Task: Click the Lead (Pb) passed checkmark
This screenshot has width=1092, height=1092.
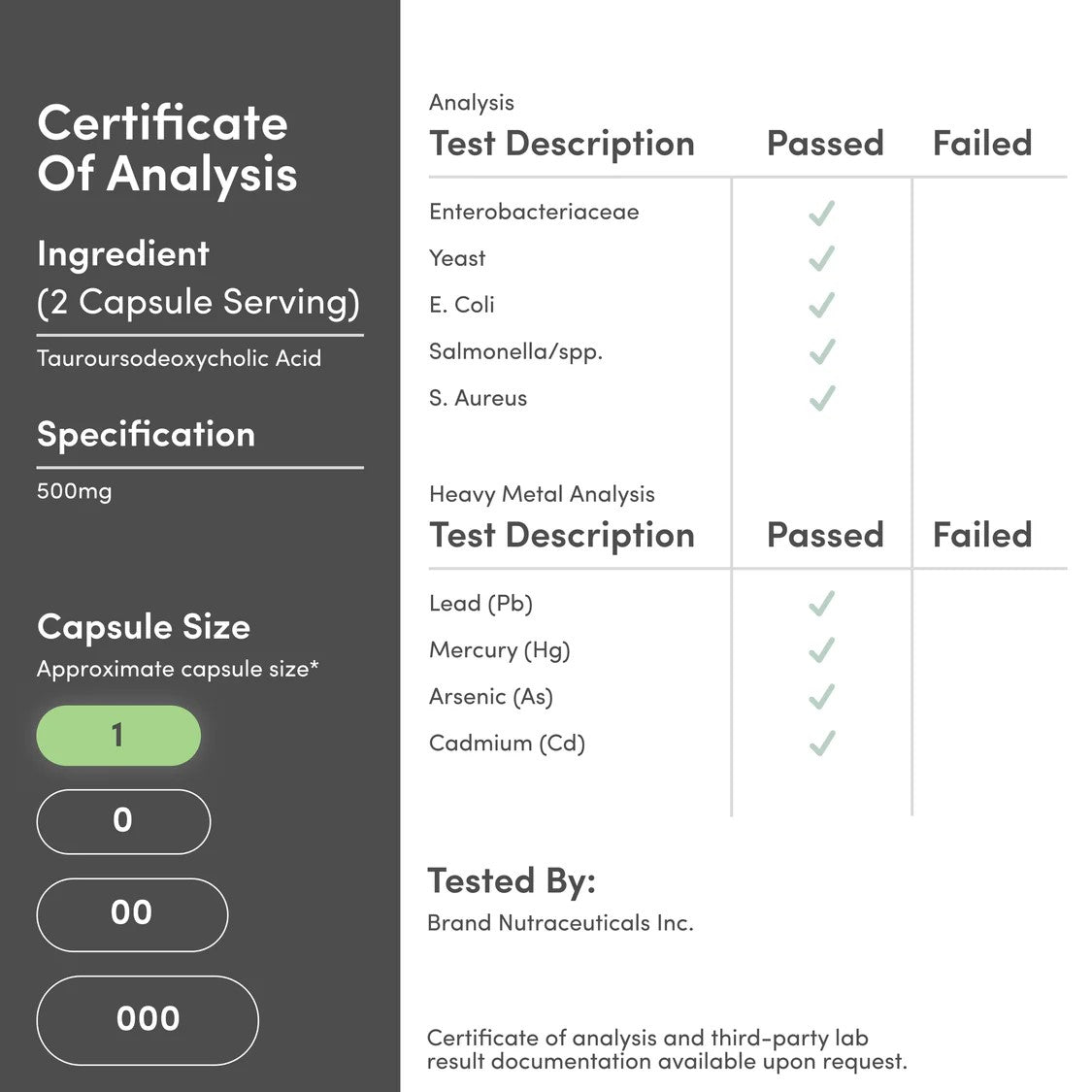Action: pyautogui.click(x=821, y=604)
